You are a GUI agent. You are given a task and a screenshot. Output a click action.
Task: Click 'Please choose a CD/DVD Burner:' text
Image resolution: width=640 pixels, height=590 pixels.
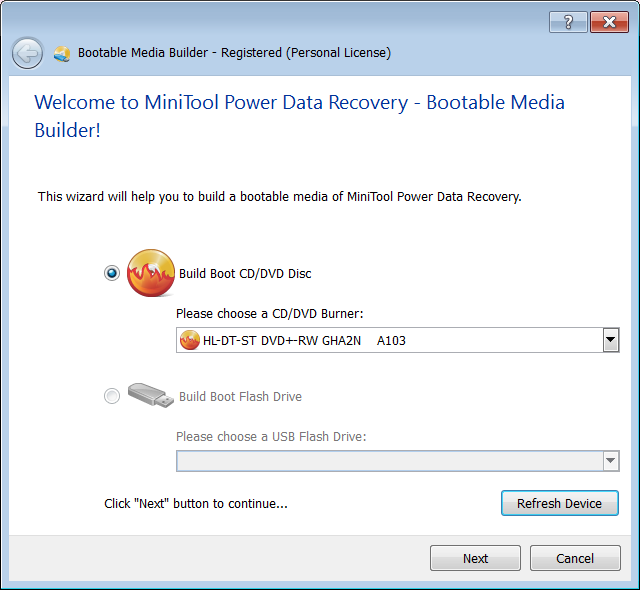(269, 313)
